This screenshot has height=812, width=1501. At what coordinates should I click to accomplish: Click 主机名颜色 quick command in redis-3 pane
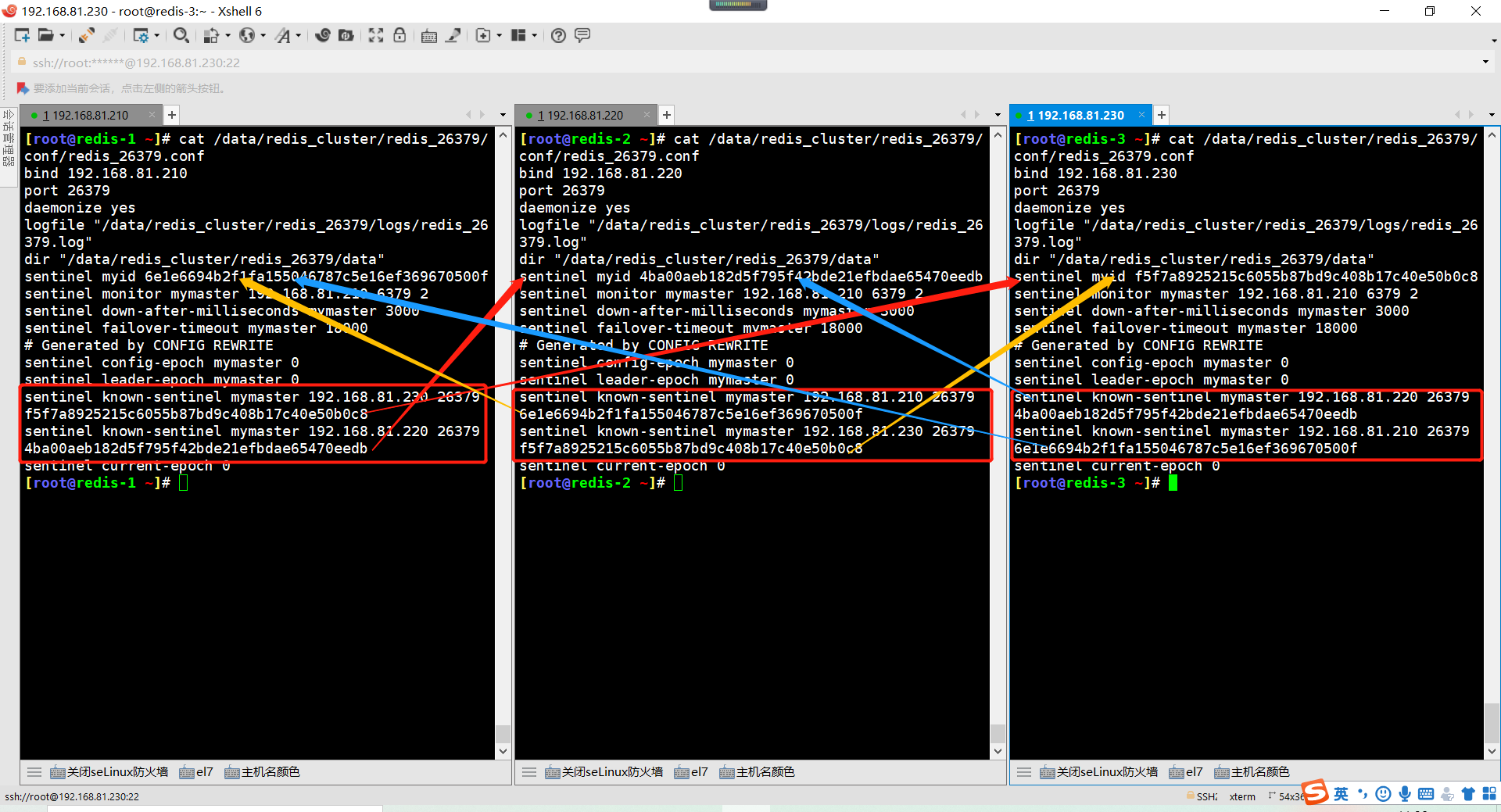point(1252,772)
